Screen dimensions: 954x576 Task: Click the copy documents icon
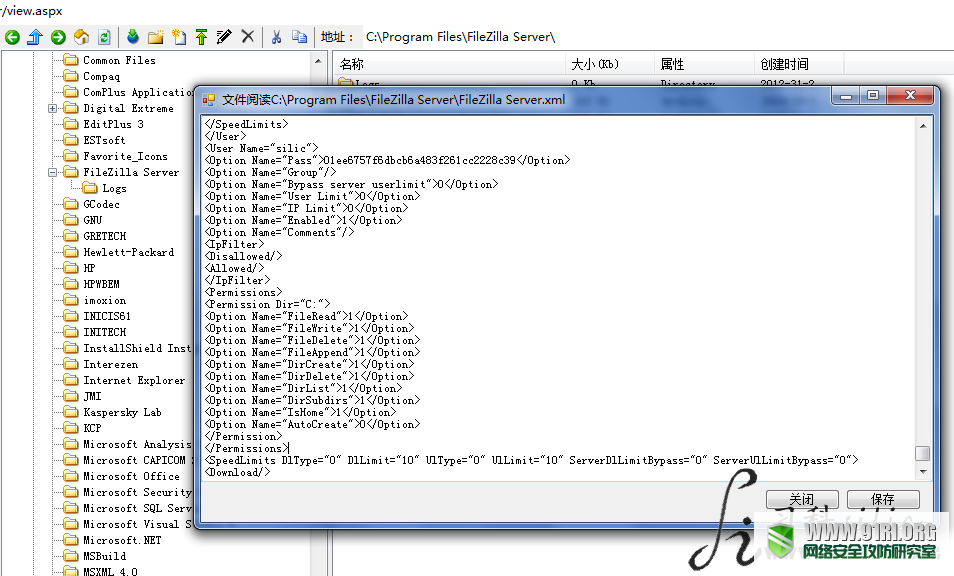point(299,37)
